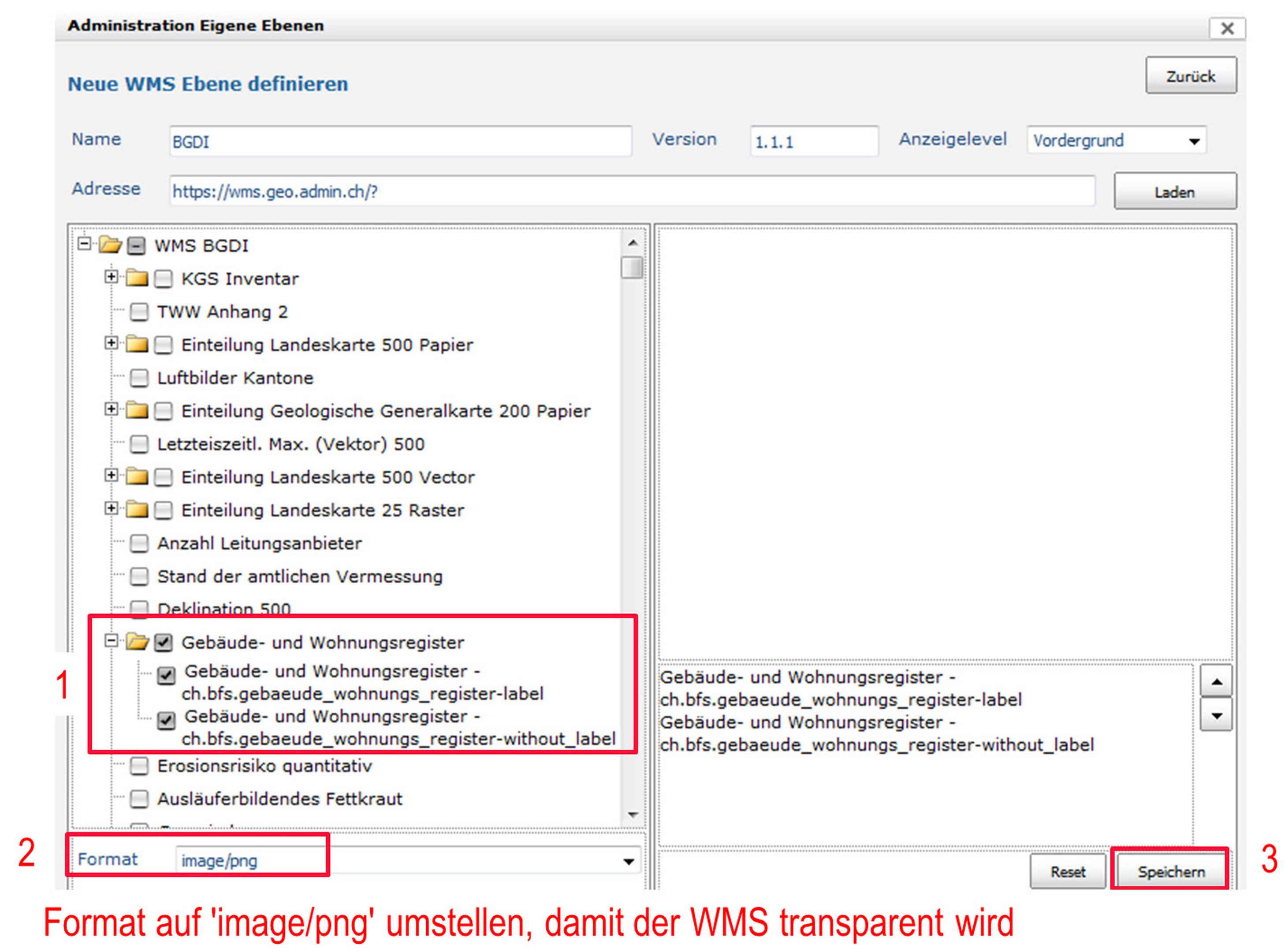Click the Gebäude- und Wohnungsregister open folder icon
This screenshot has width=1288, height=952.
coord(138,642)
